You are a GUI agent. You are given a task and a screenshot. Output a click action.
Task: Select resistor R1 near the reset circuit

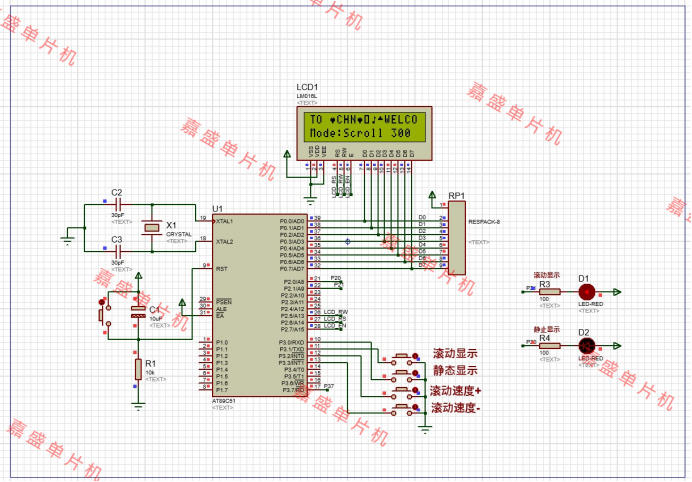point(137,370)
